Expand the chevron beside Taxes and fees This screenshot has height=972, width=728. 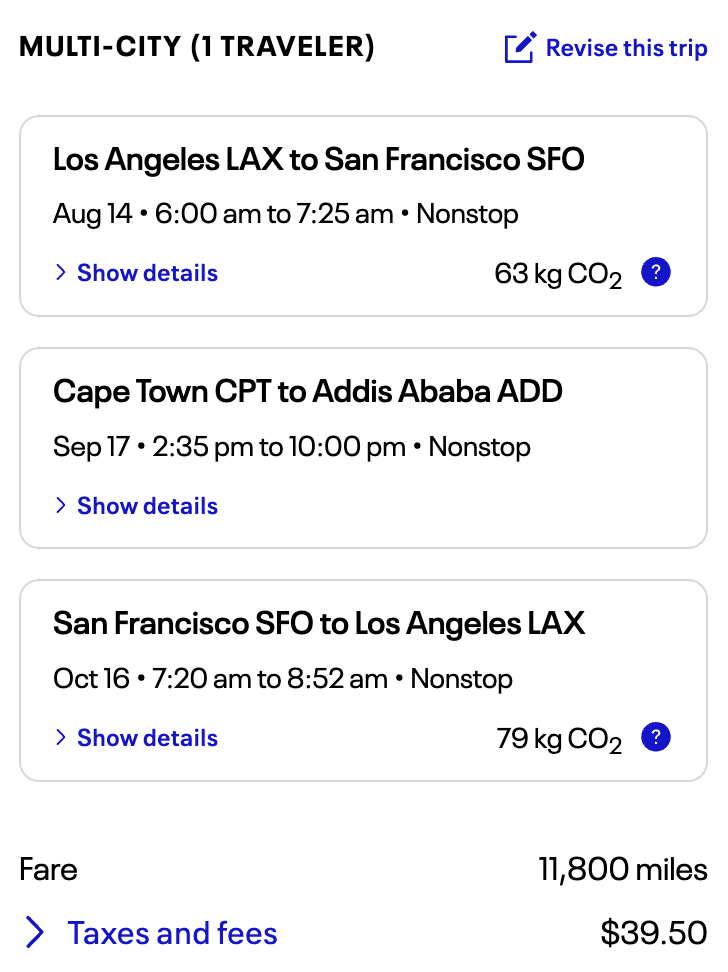pos(35,933)
